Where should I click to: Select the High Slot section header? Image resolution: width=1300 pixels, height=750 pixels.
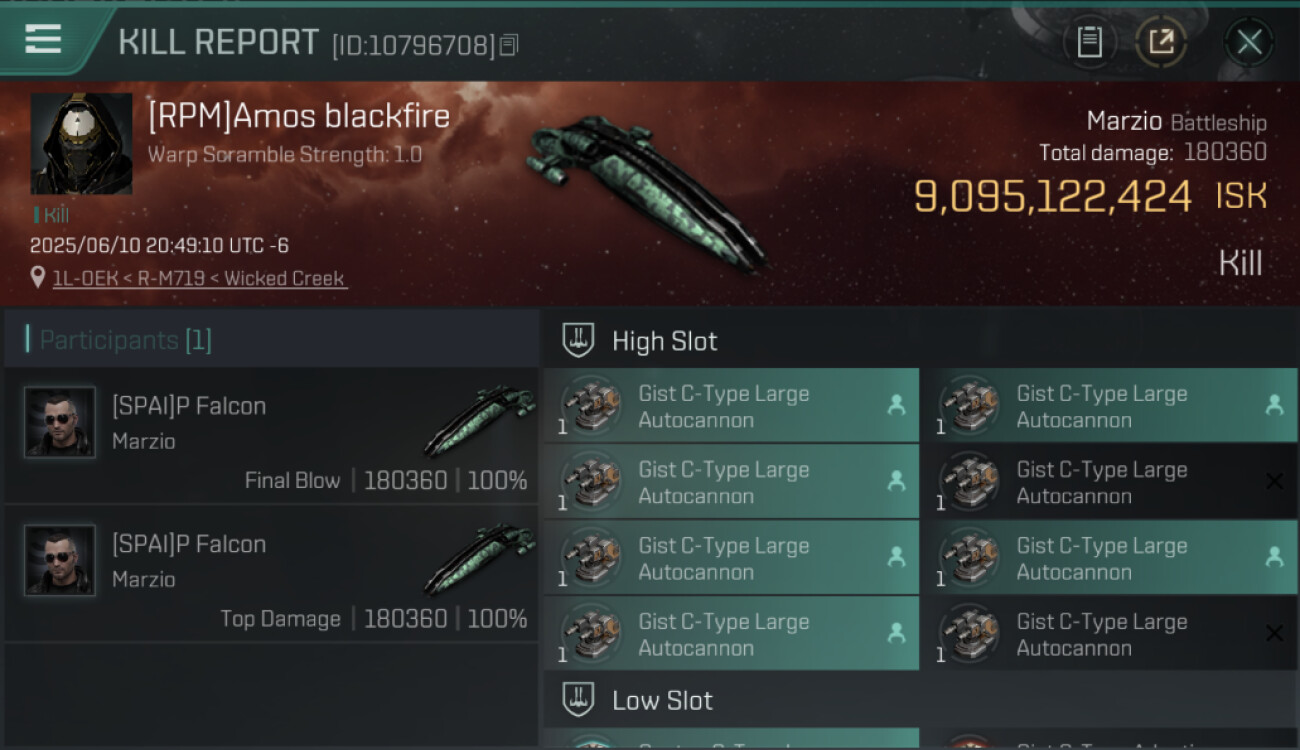[x=665, y=341]
